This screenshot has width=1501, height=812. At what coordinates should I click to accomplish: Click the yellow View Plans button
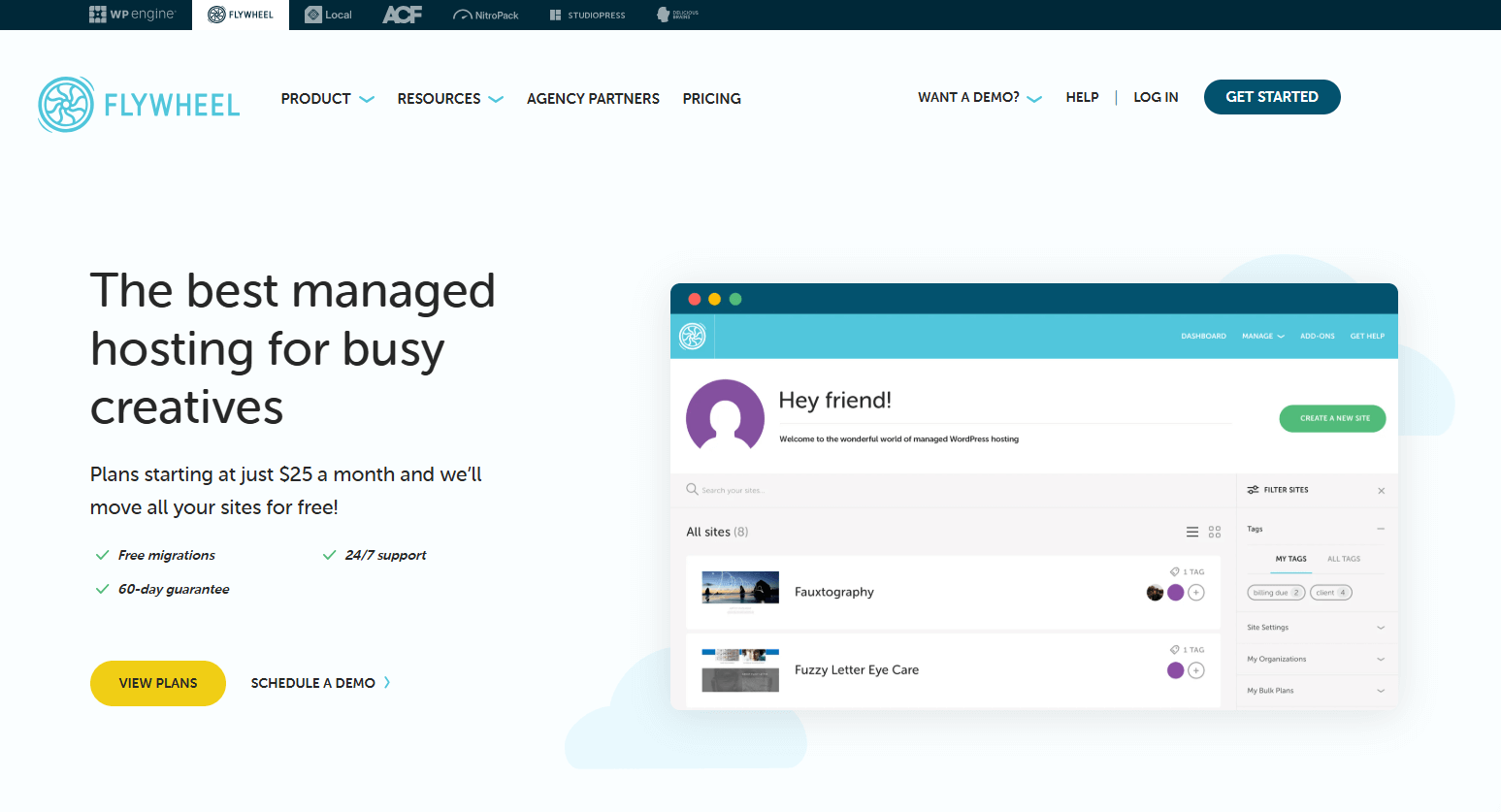pyautogui.click(x=158, y=683)
